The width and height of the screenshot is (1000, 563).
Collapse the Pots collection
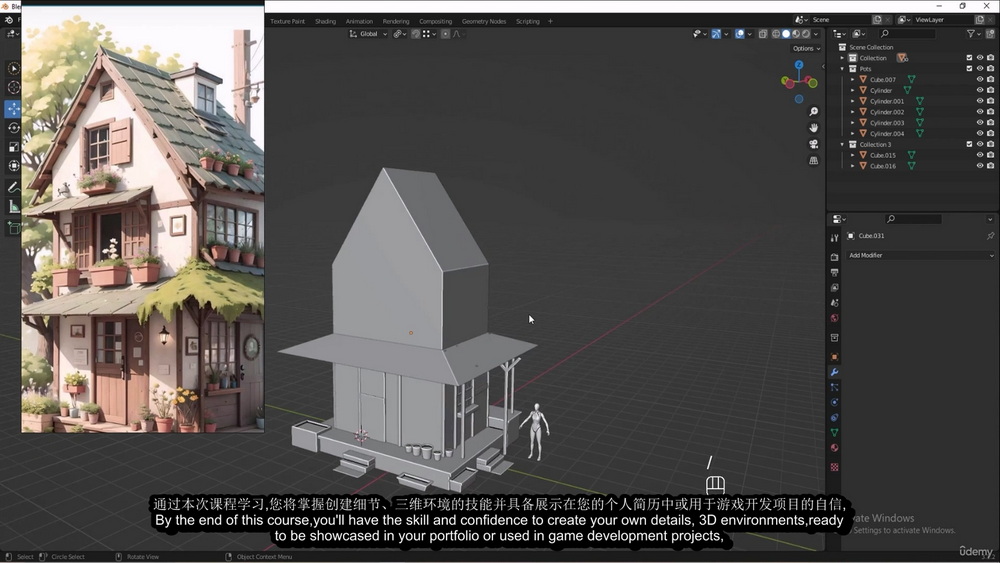tap(842, 69)
